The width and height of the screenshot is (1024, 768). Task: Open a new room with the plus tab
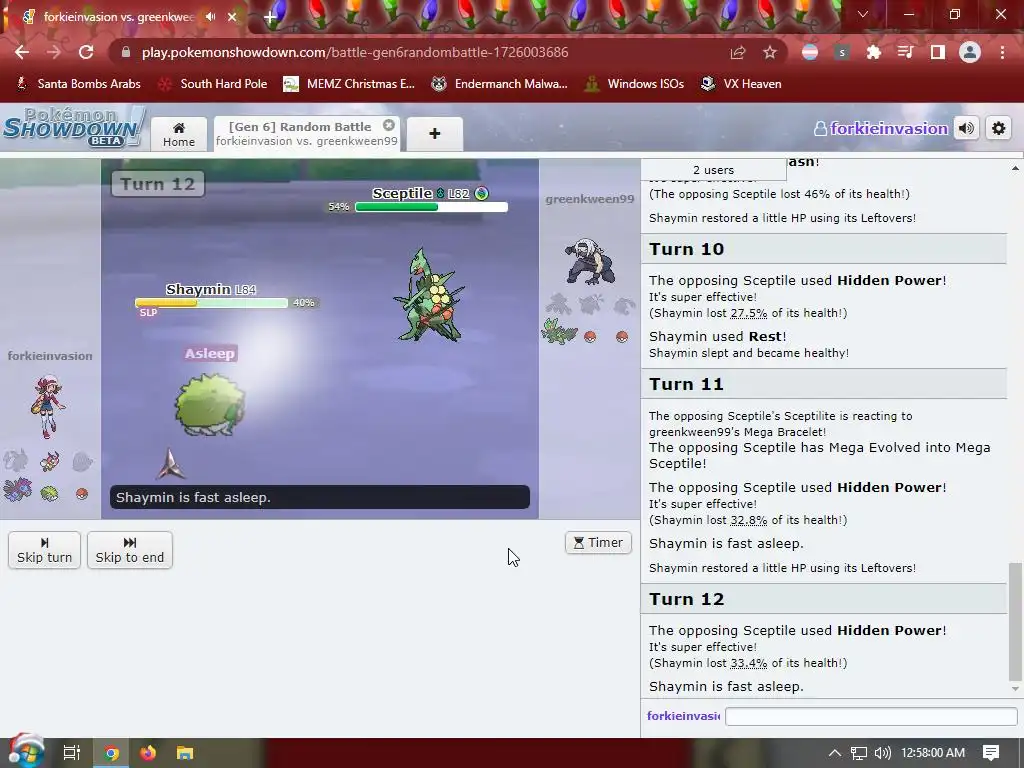click(435, 134)
